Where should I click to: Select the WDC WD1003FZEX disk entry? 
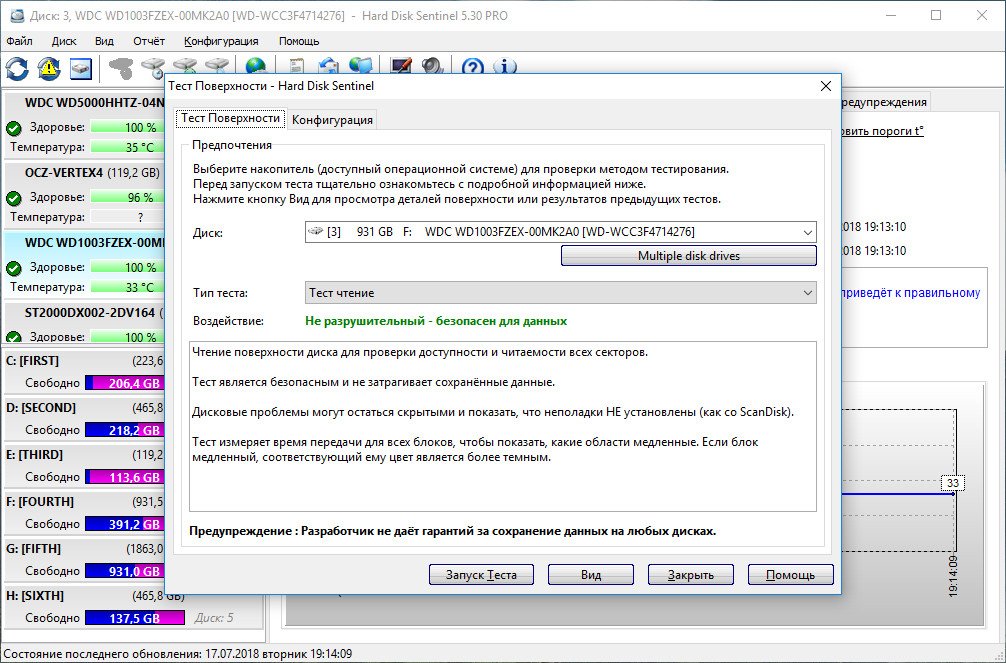(x=84, y=264)
